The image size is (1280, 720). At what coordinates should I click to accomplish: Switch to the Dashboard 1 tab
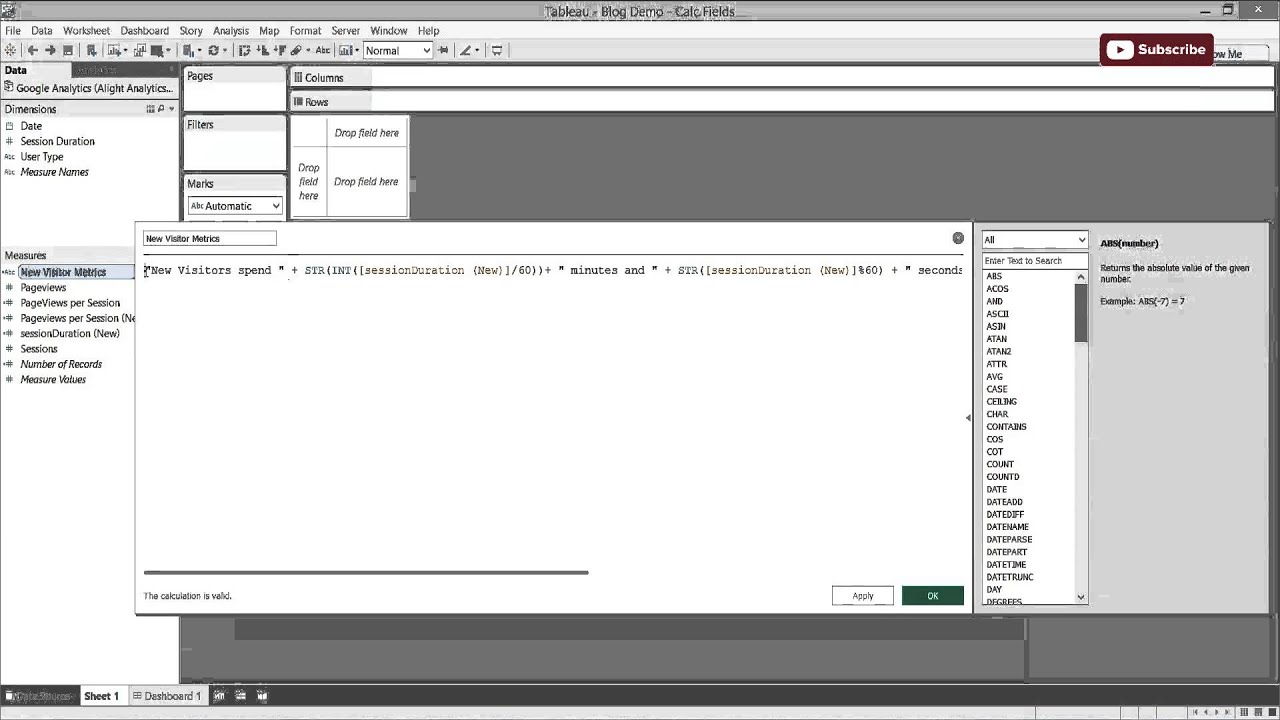pyautogui.click(x=167, y=696)
